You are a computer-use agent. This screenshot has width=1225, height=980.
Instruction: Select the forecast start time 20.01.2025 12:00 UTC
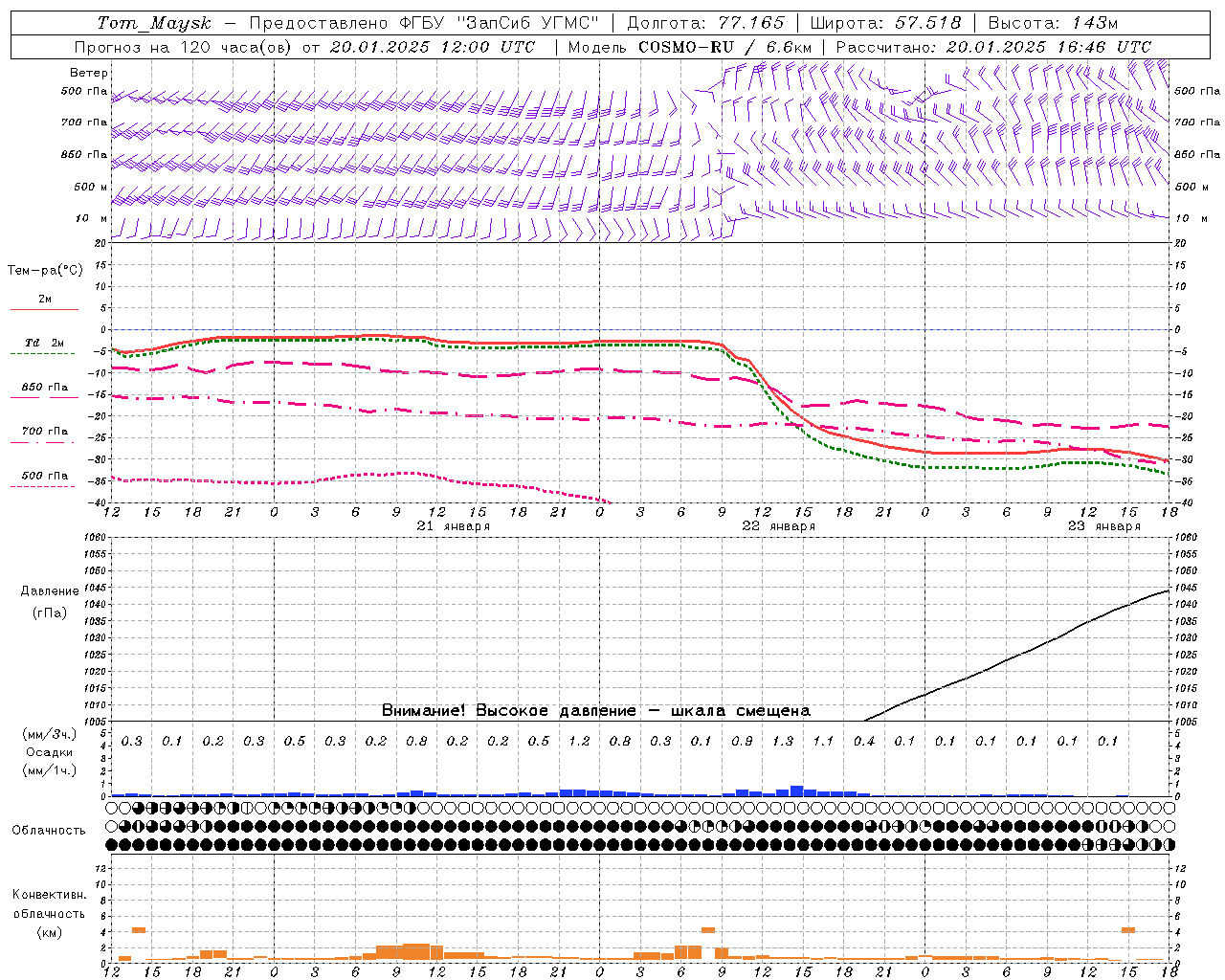[434, 47]
